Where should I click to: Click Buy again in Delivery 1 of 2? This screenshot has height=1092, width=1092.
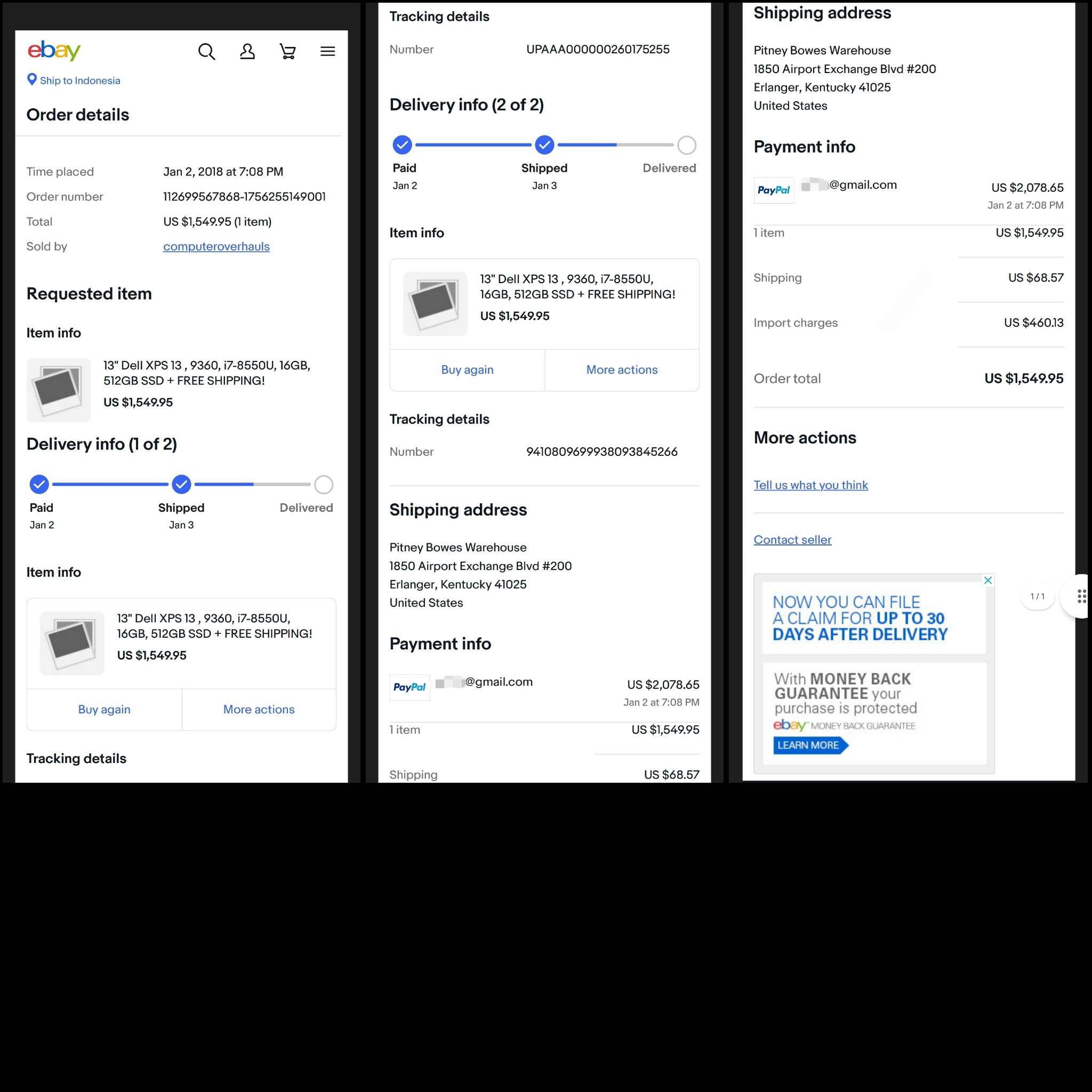click(104, 709)
